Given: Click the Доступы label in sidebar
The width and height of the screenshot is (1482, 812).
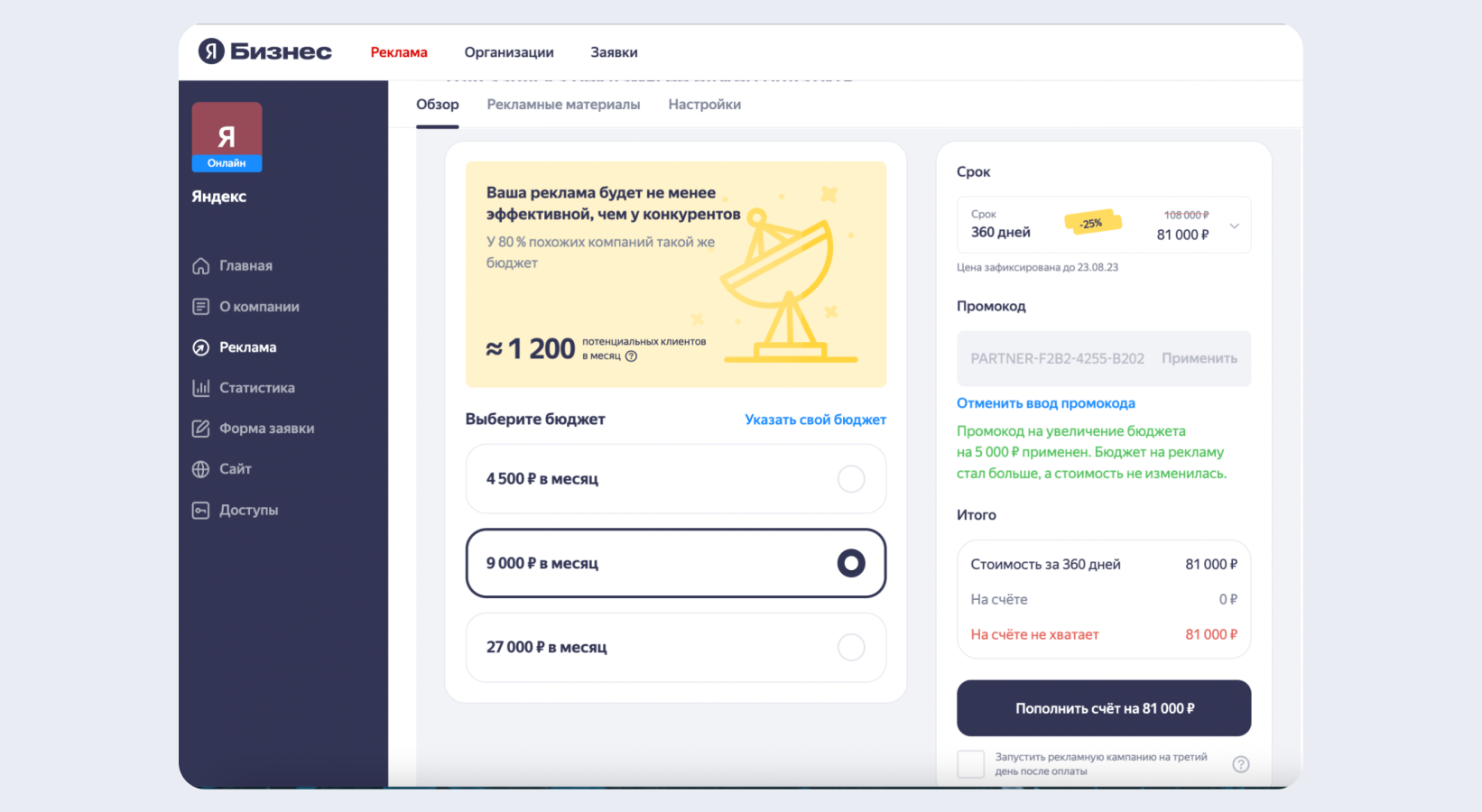Looking at the screenshot, I should pos(248,510).
